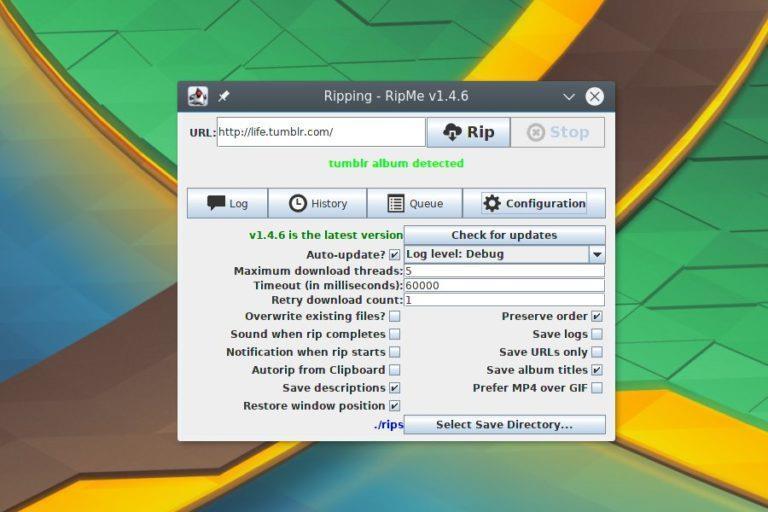The image size is (768, 512).
Task: Focus the URL input field
Action: click(x=321, y=132)
